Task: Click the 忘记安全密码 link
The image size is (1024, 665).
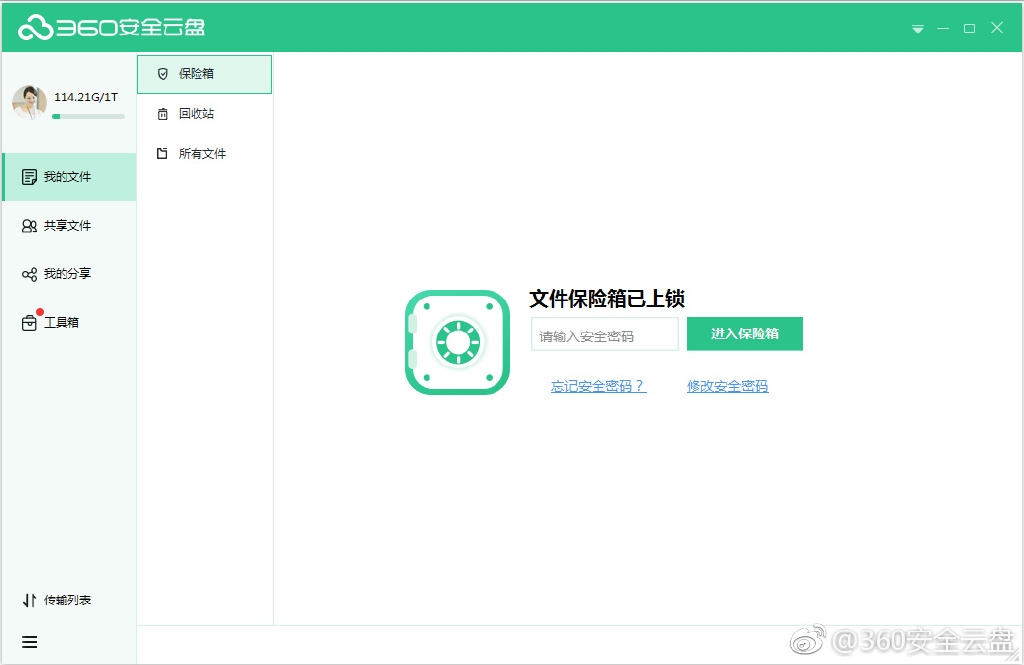Action: coord(598,386)
